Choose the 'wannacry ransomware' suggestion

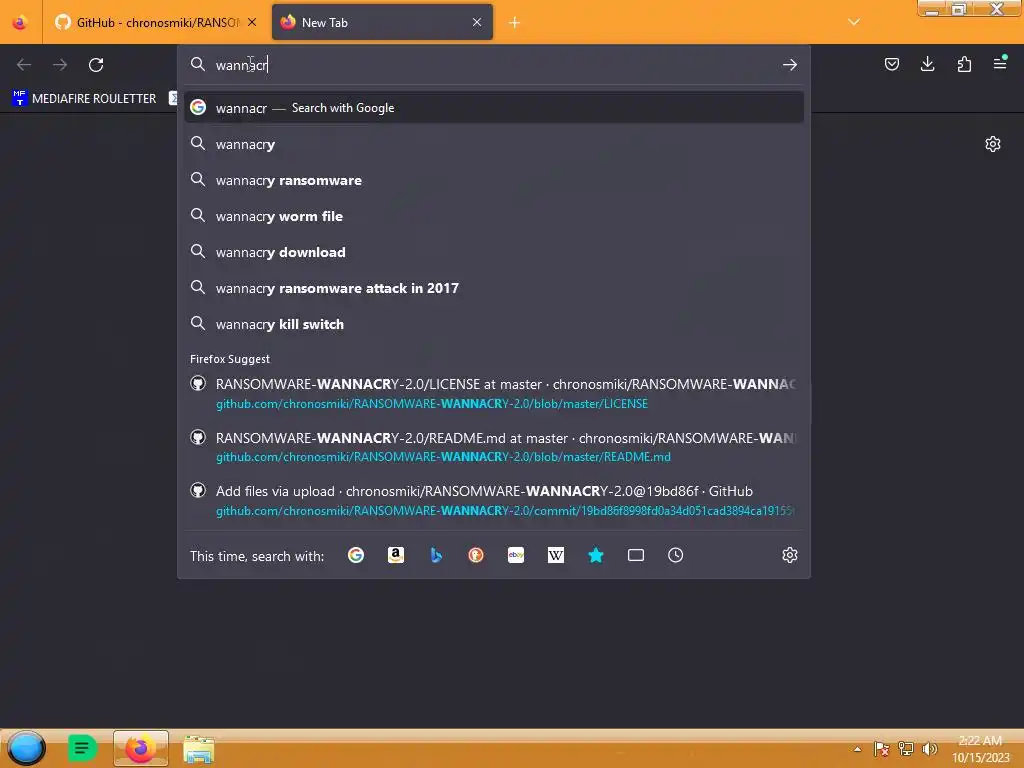click(x=494, y=180)
